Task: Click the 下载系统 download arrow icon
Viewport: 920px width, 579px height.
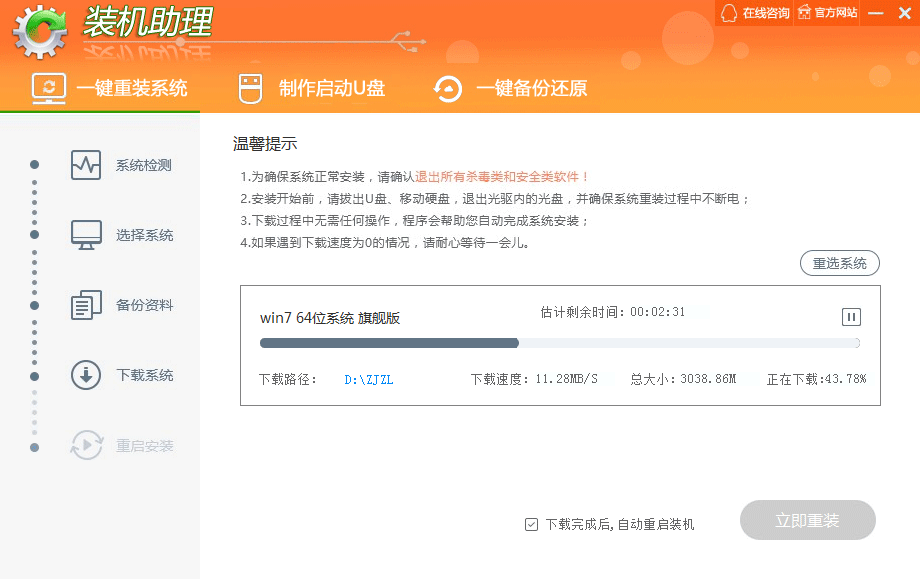Action: (x=86, y=375)
